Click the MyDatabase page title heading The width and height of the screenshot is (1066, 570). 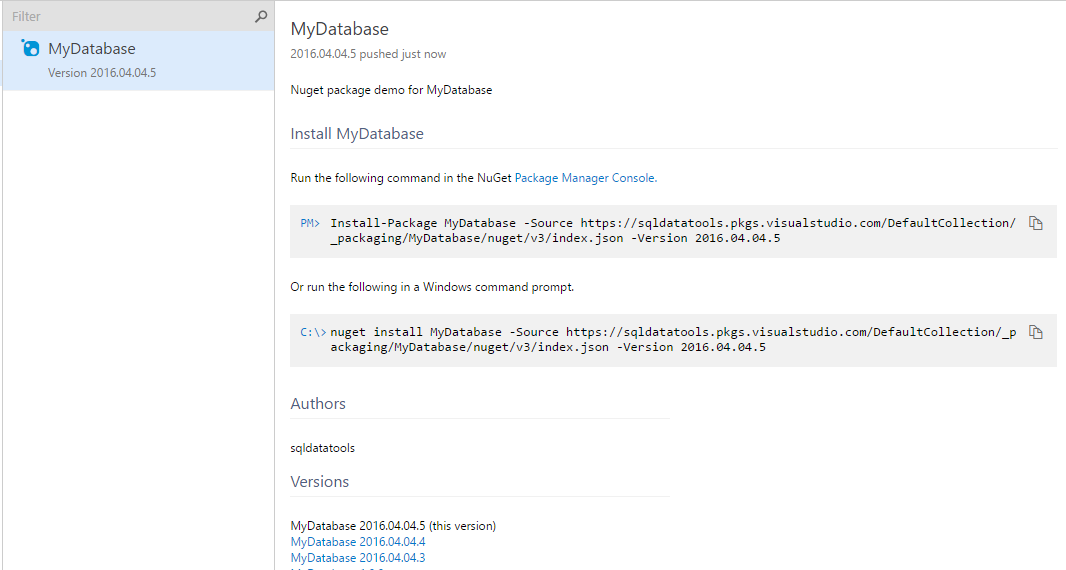pos(339,29)
